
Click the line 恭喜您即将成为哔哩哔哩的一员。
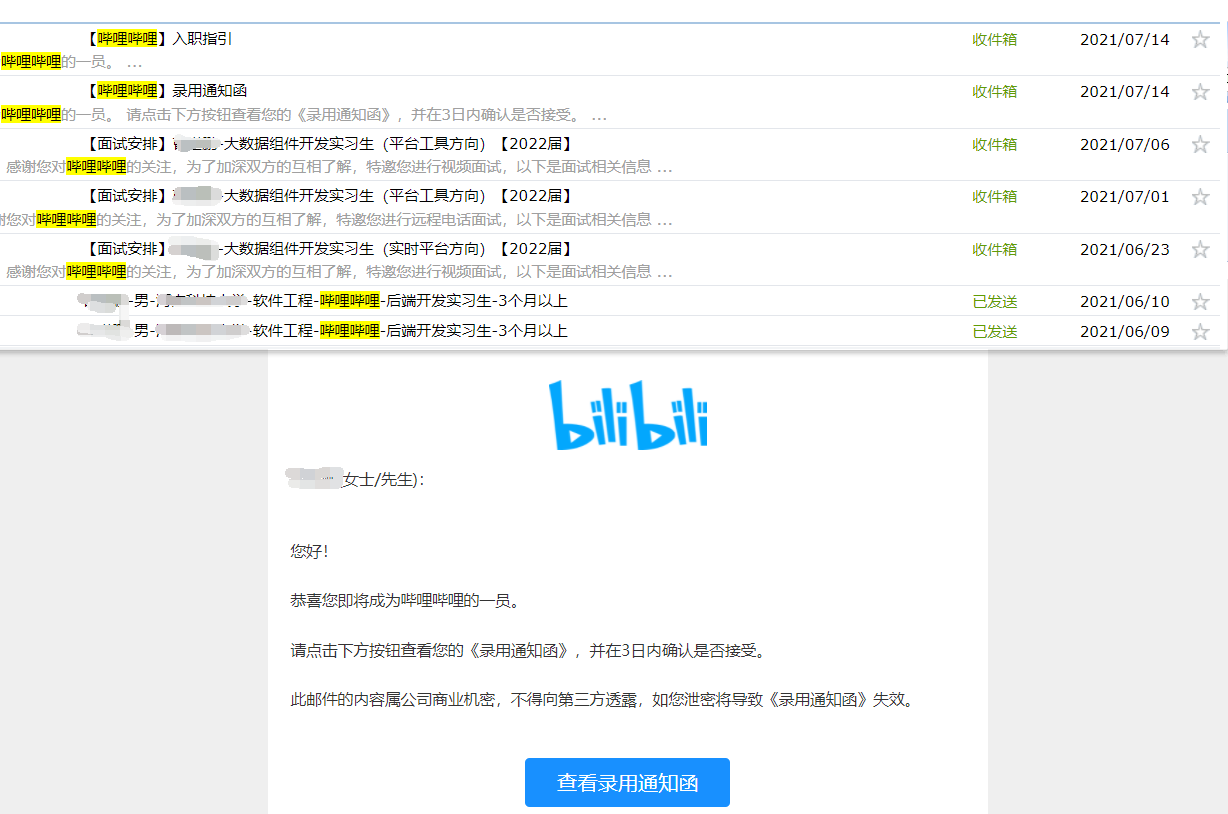(x=405, y=601)
